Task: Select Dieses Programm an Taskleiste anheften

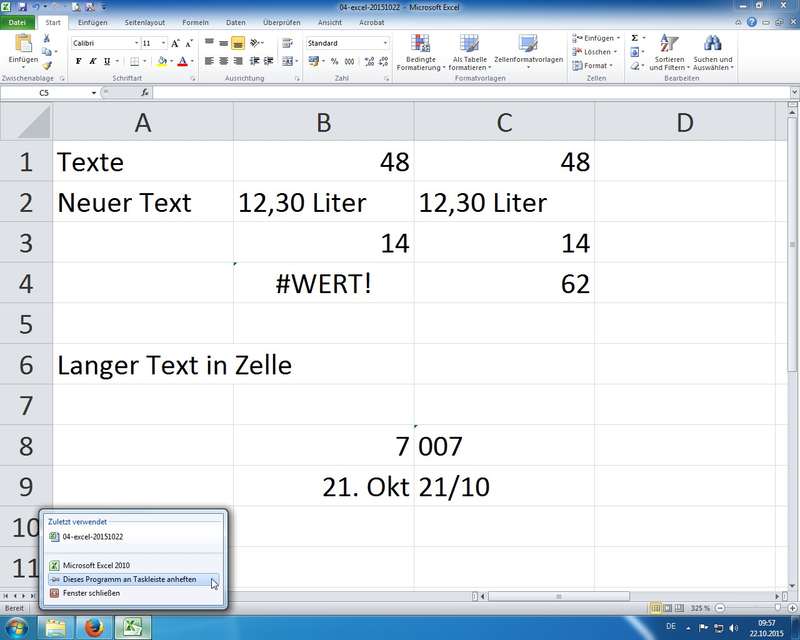Action: (134, 579)
